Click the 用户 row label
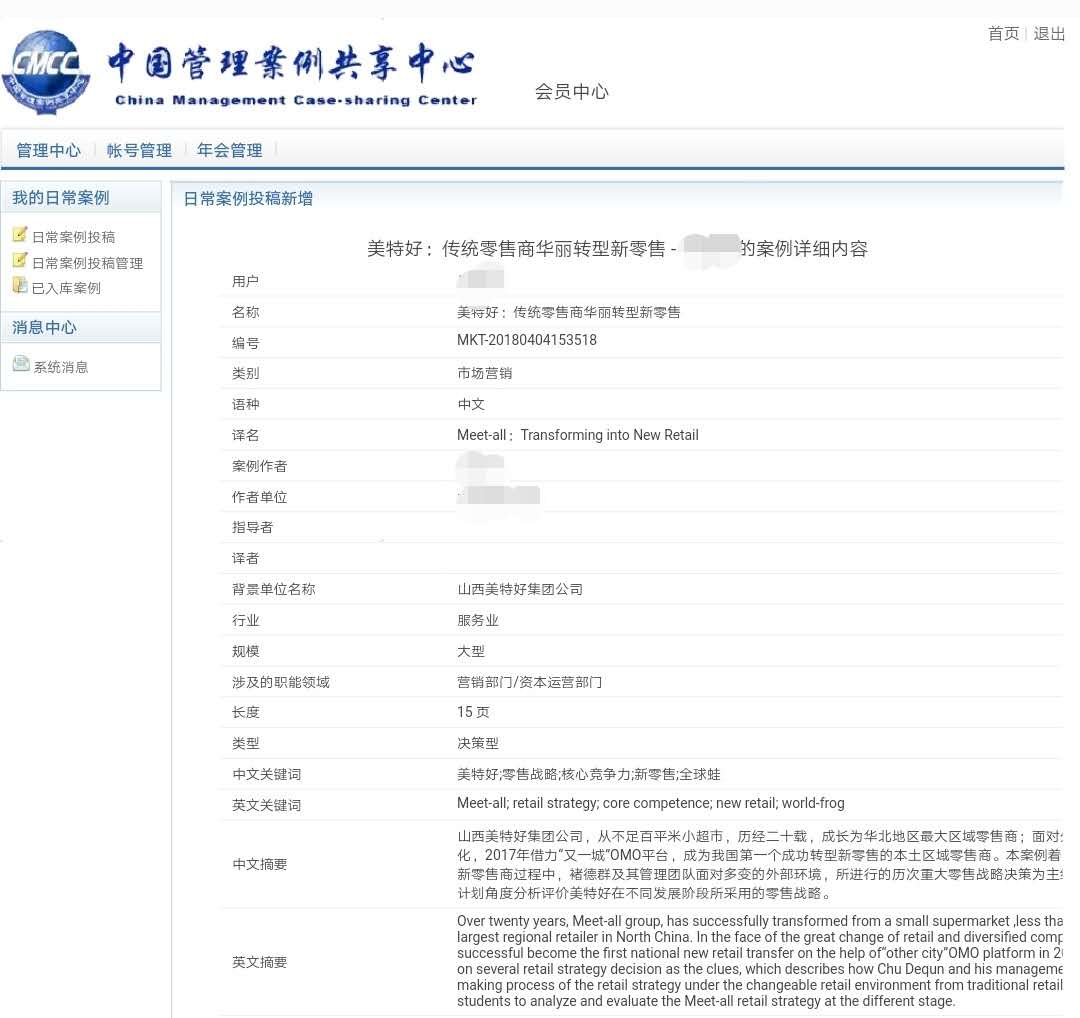The height and width of the screenshot is (1018, 1080). click(x=246, y=282)
